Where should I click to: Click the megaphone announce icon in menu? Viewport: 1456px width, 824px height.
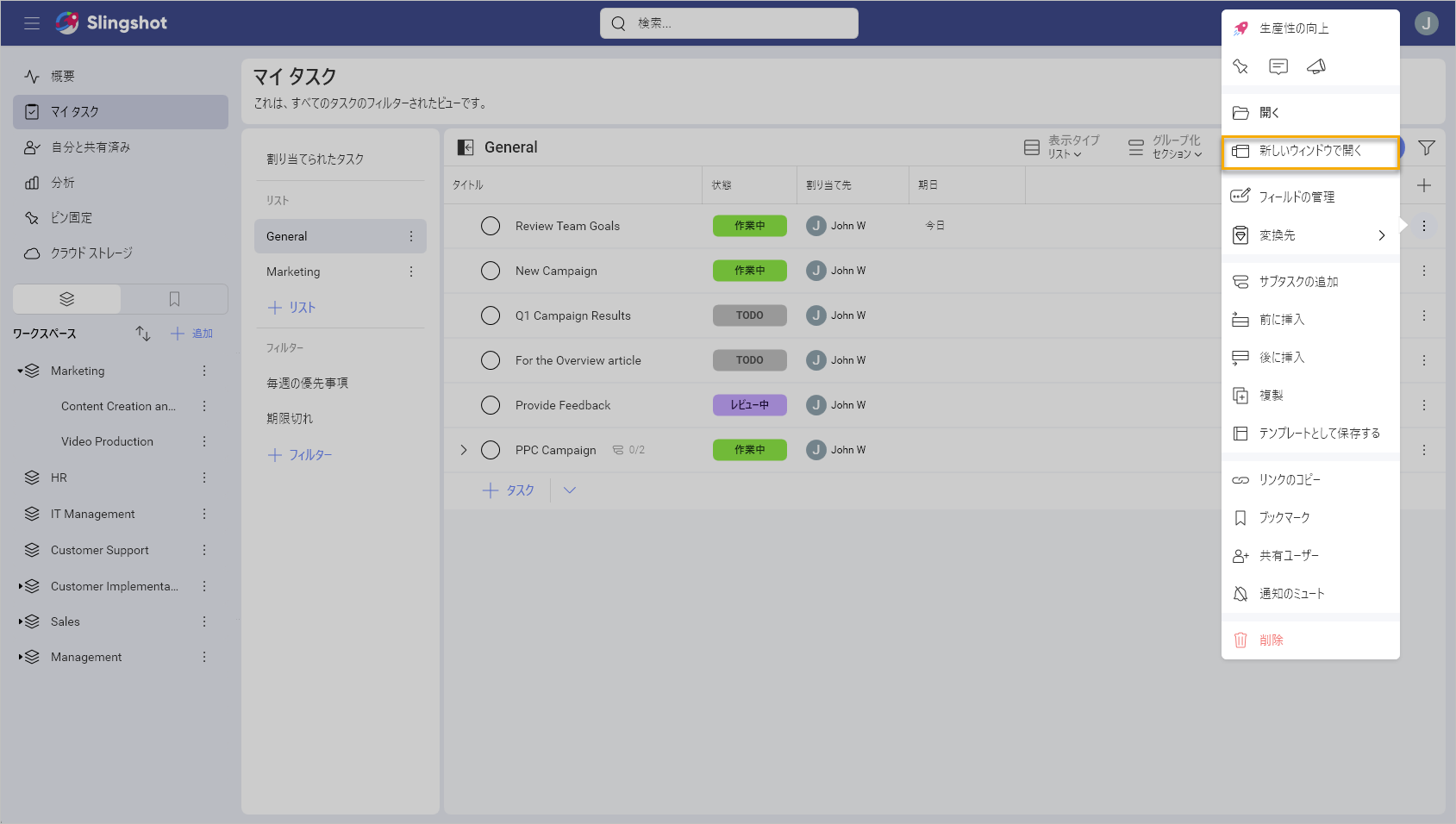(1316, 66)
